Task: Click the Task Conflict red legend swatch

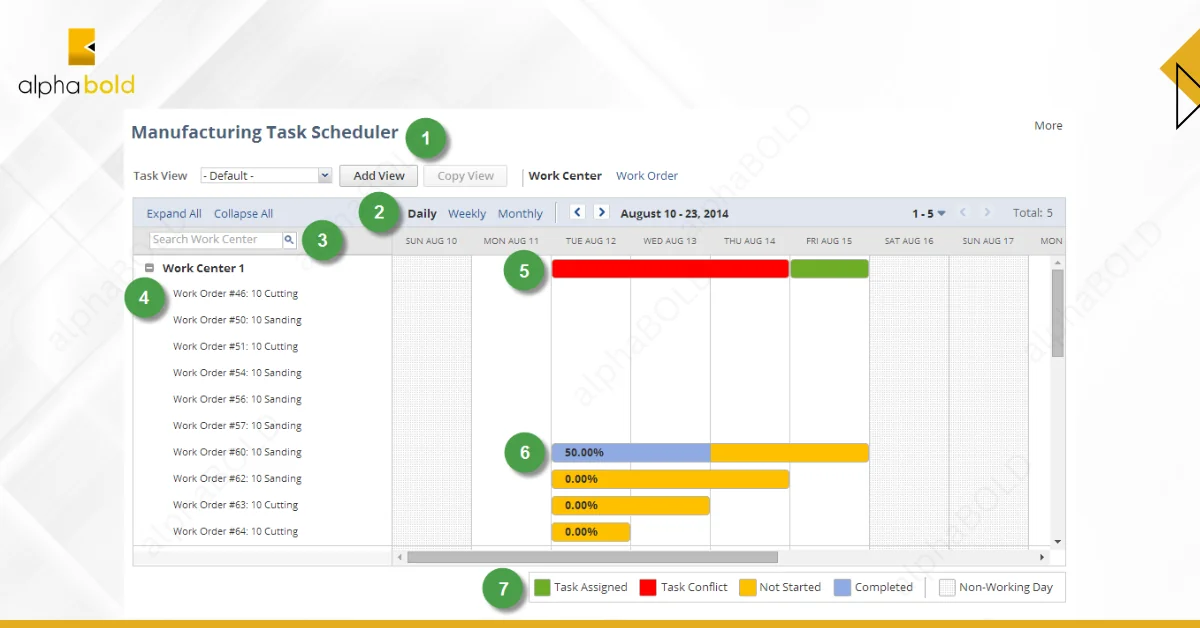Action: pyautogui.click(x=647, y=587)
